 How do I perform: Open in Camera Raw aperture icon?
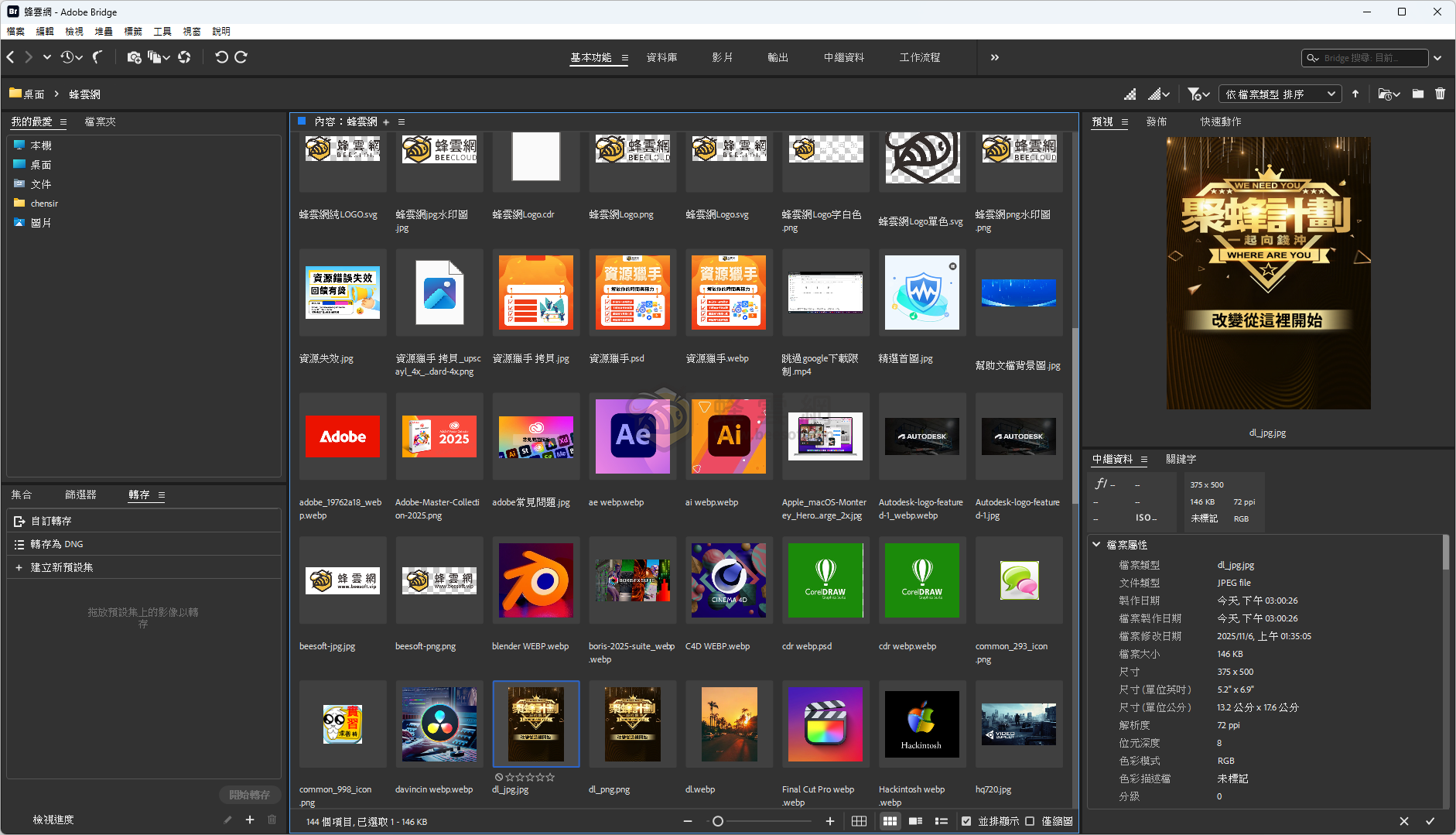[184, 57]
